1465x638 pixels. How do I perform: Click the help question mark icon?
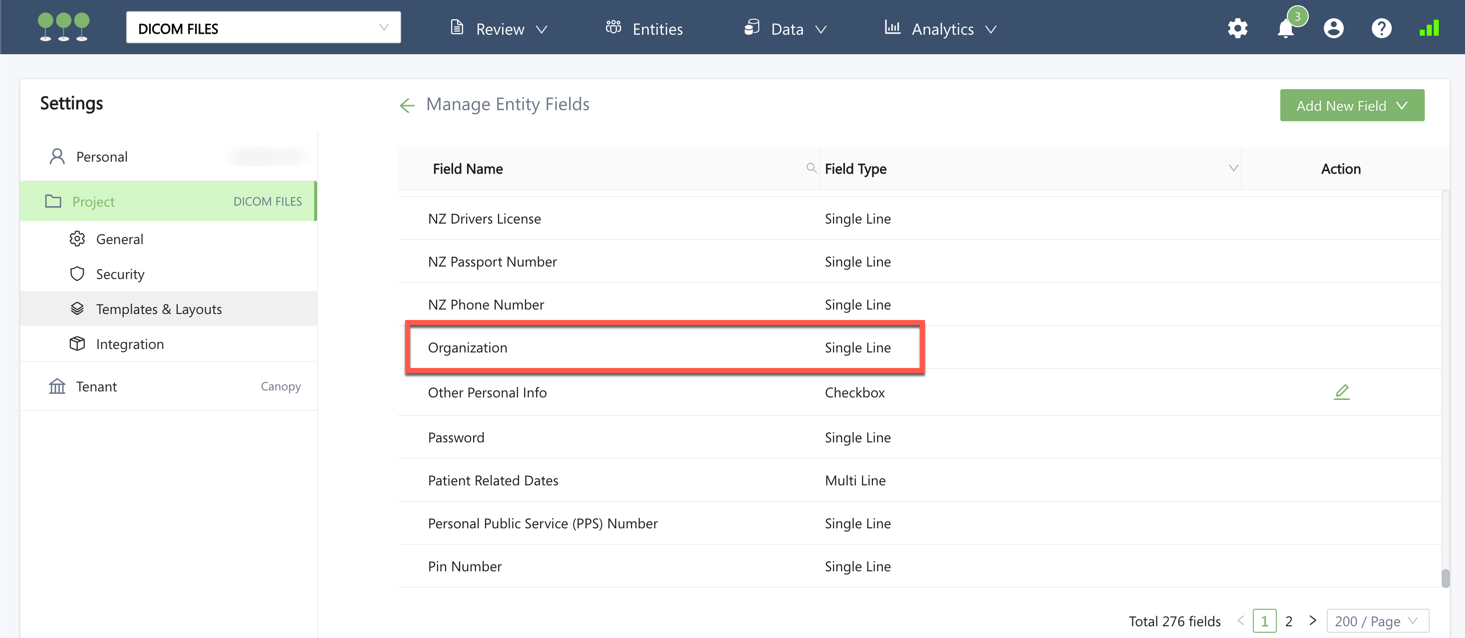1381,29
